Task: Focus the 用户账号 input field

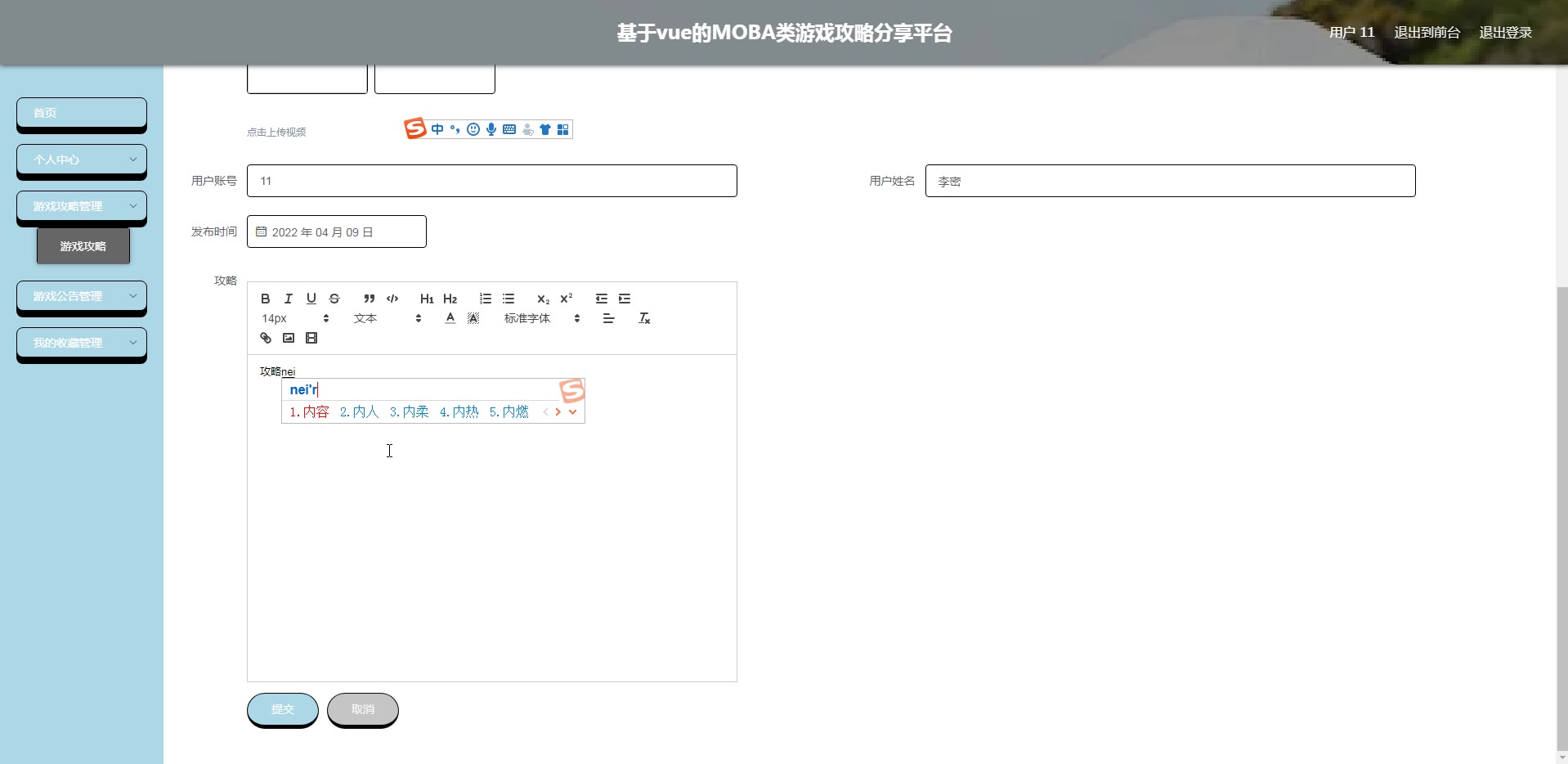Action: click(492, 181)
